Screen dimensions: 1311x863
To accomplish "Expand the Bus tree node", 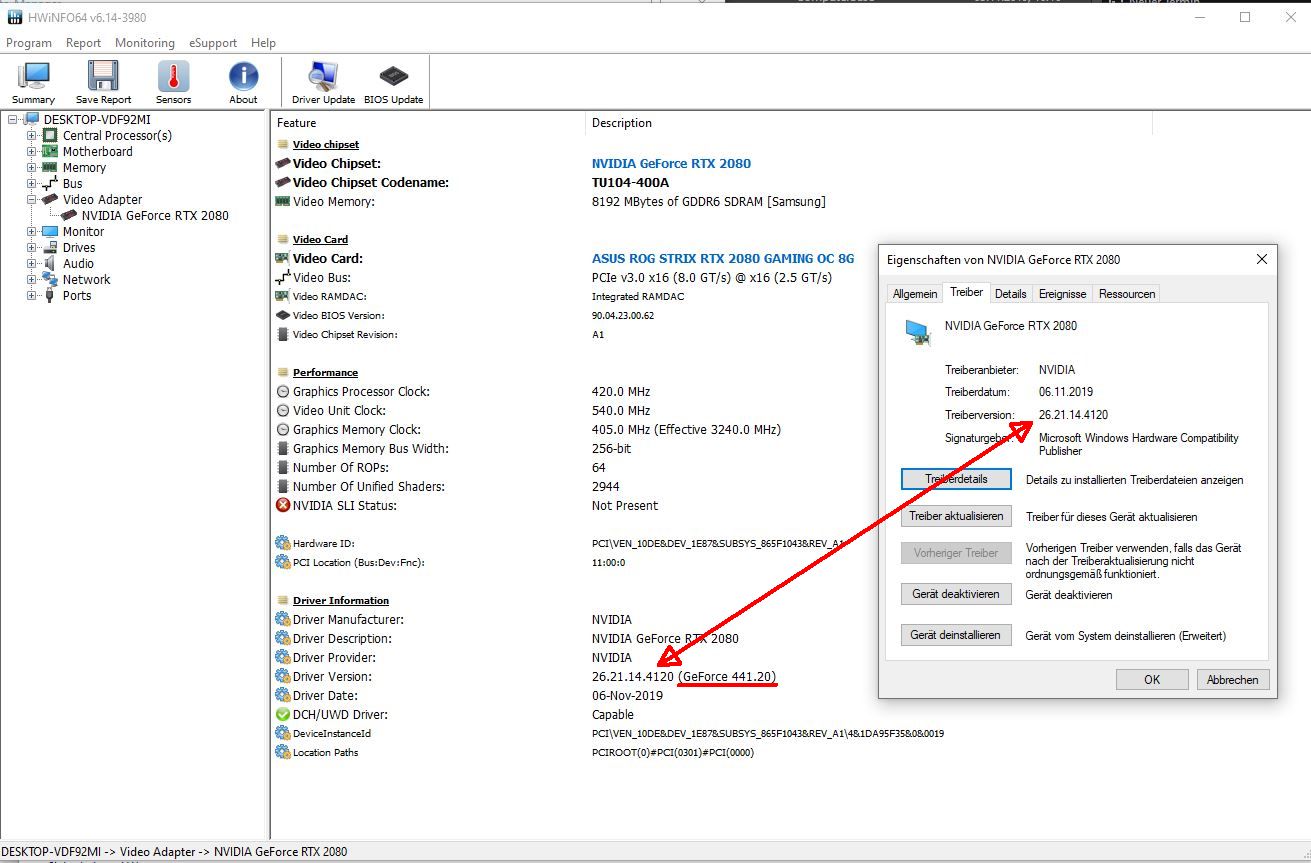I will click(x=32, y=184).
